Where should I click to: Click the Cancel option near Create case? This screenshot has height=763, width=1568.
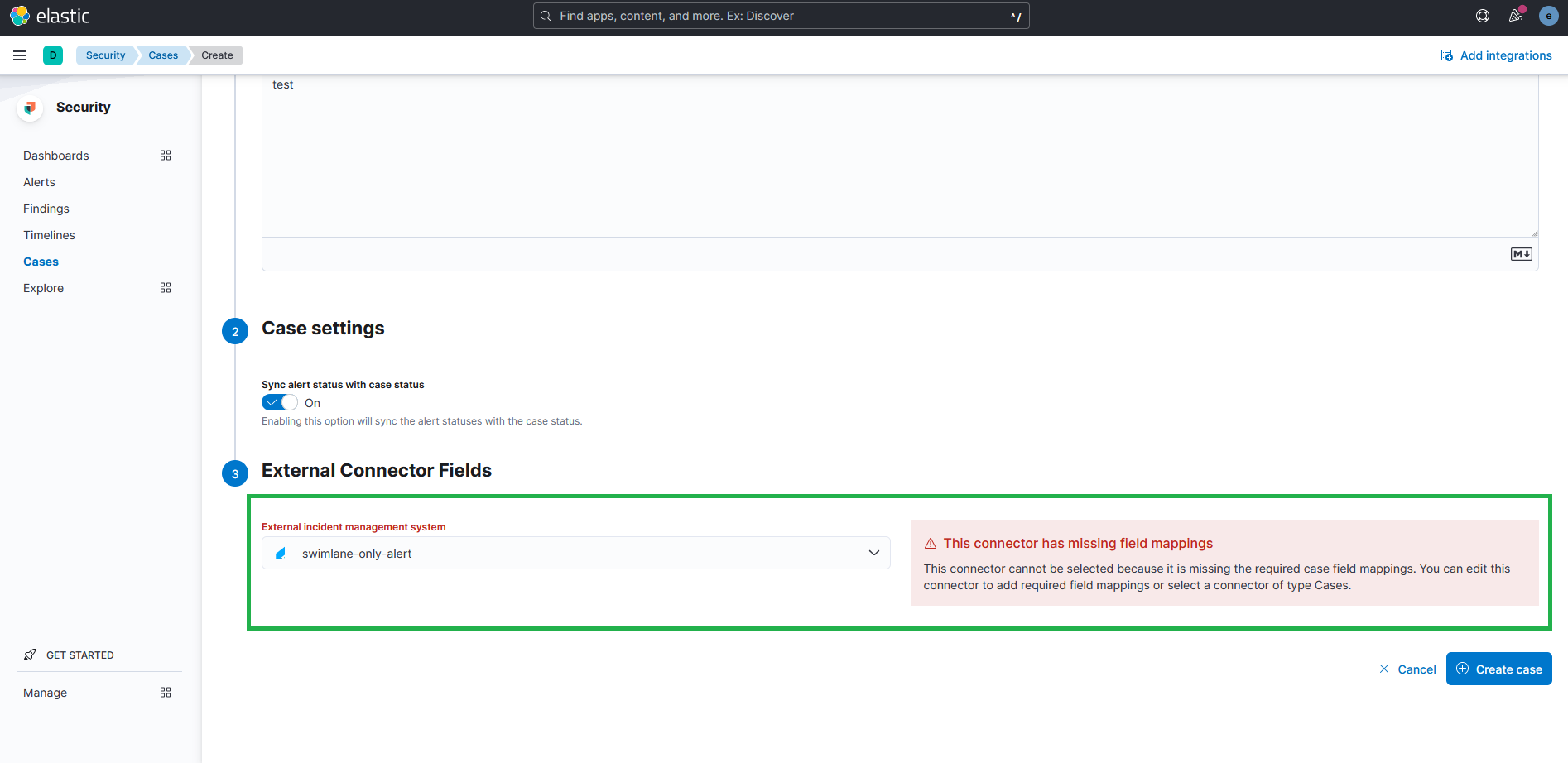click(x=1416, y=669)
